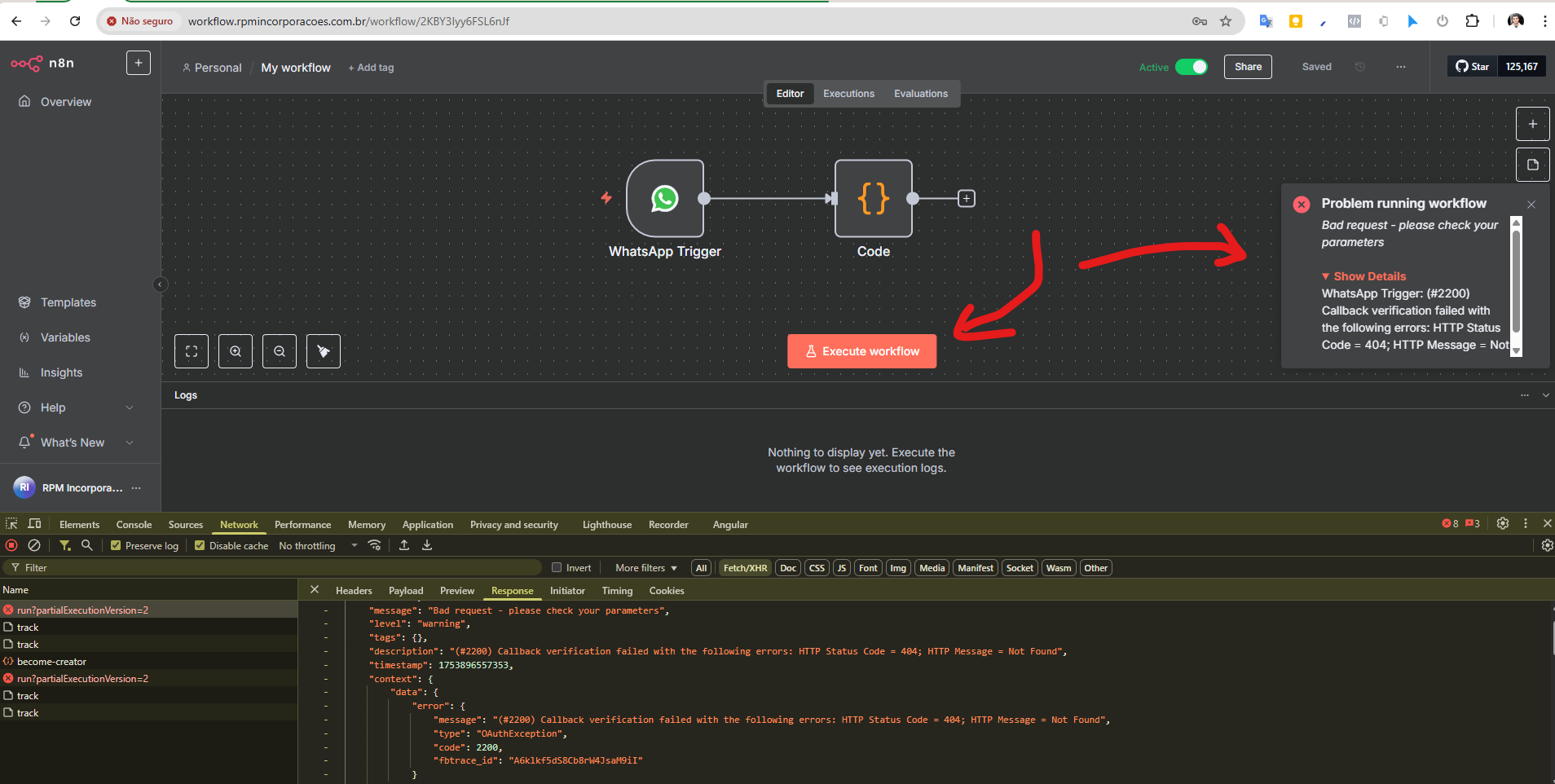Click the plus button beside n8n logo

(x=139, y=63)
